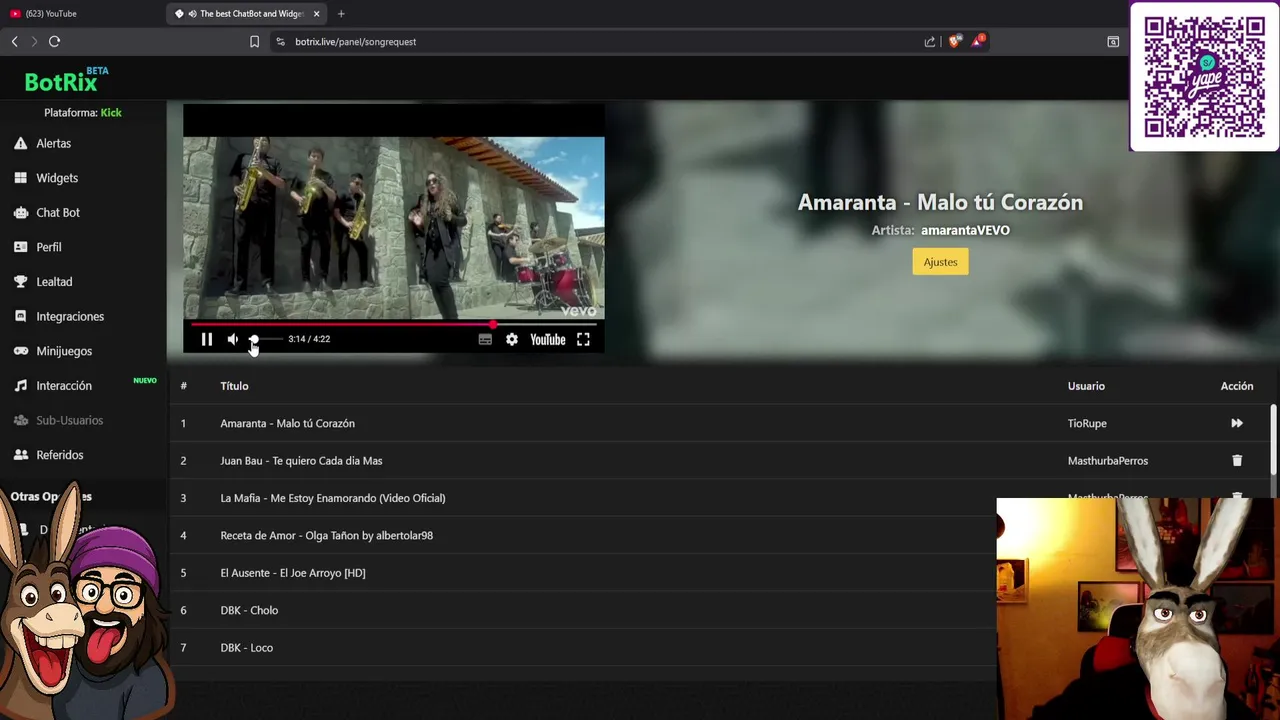Skip current song Amaranta with forward icon
Image resolution: width=1280 pixels, height=720 pixels.
1237,423
